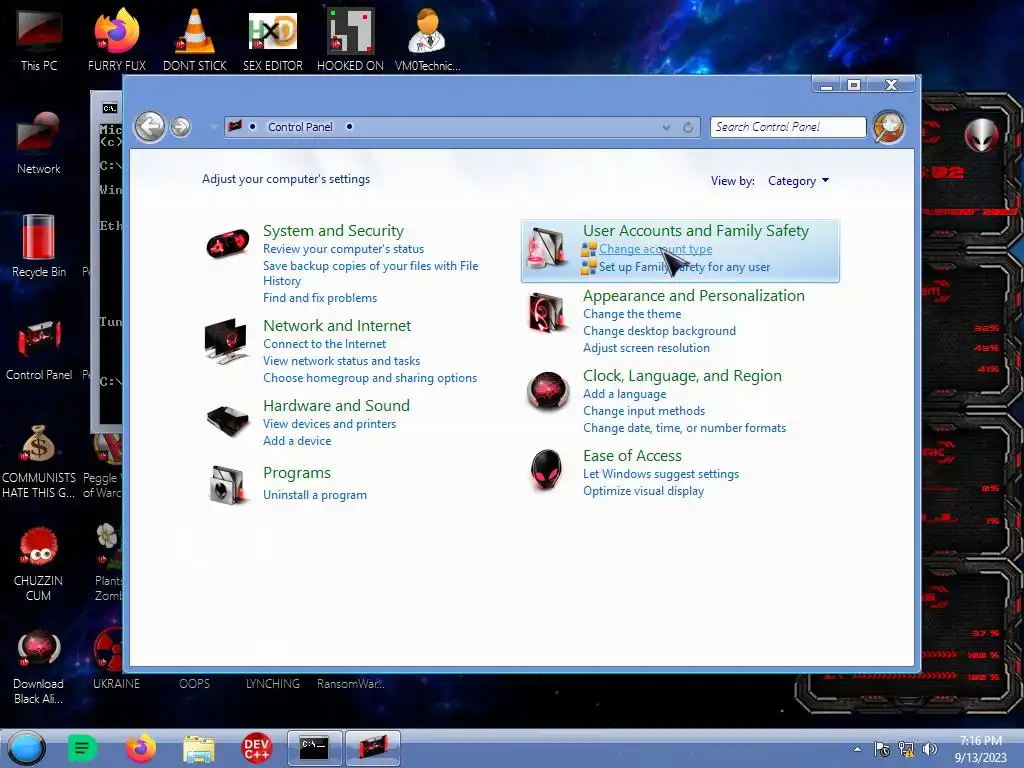The width and height of the screenshot is (1024, 768).
Task: Click User Accounts and Family Safety icon
Action: pos(547,248)
